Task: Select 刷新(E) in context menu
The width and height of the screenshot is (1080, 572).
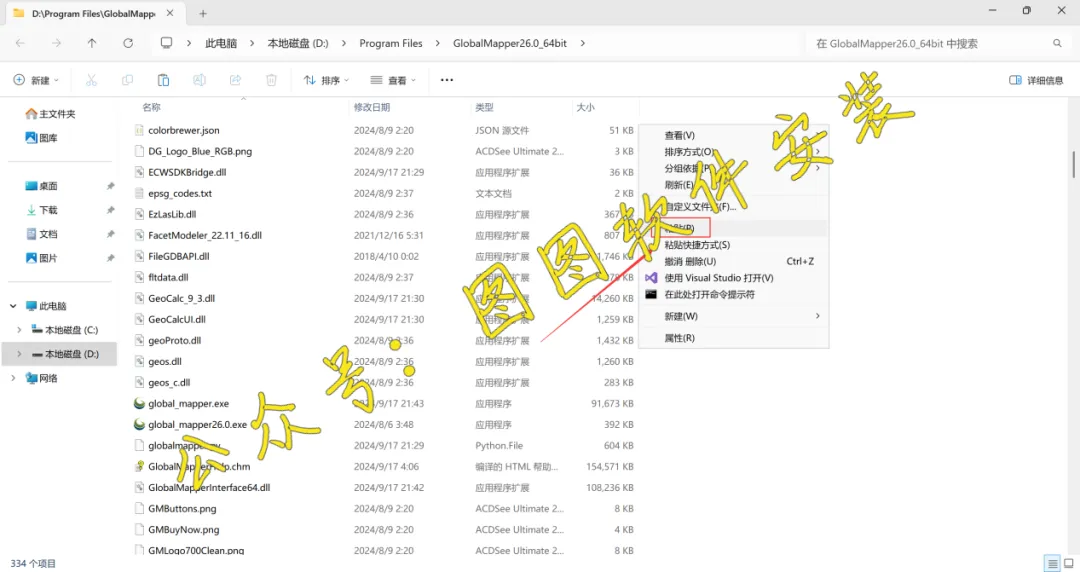Action: (x=734, y=185)
